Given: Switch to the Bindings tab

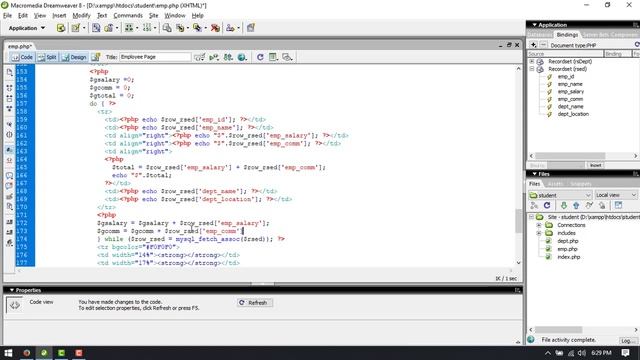Looking at the screenshot, I should 567,35.
